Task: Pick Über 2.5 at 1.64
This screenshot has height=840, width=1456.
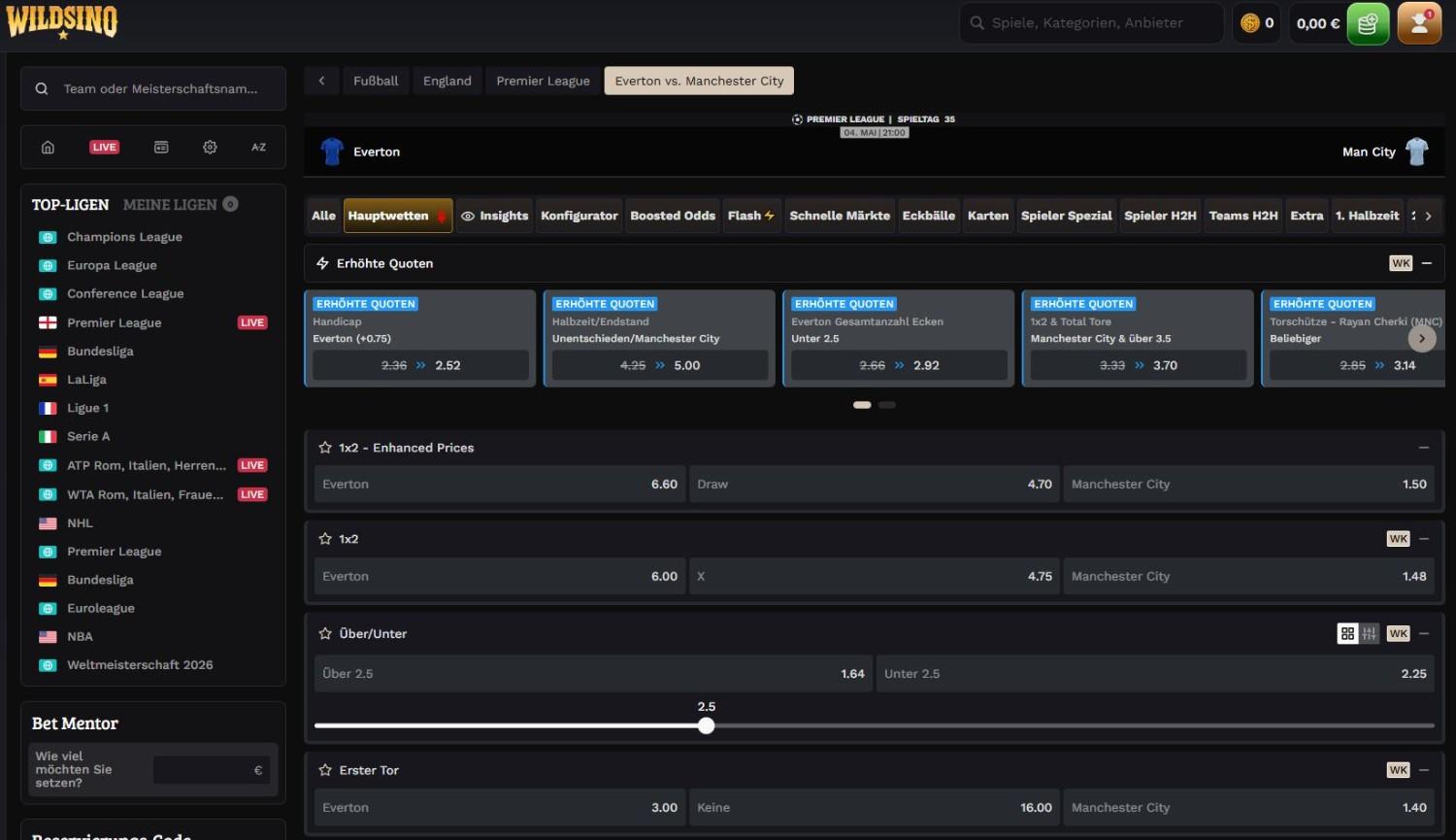Action: tap(593, 674)
